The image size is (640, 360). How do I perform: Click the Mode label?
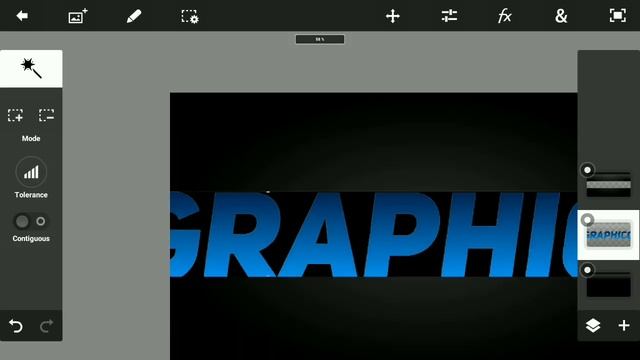(x=31, y=138)
